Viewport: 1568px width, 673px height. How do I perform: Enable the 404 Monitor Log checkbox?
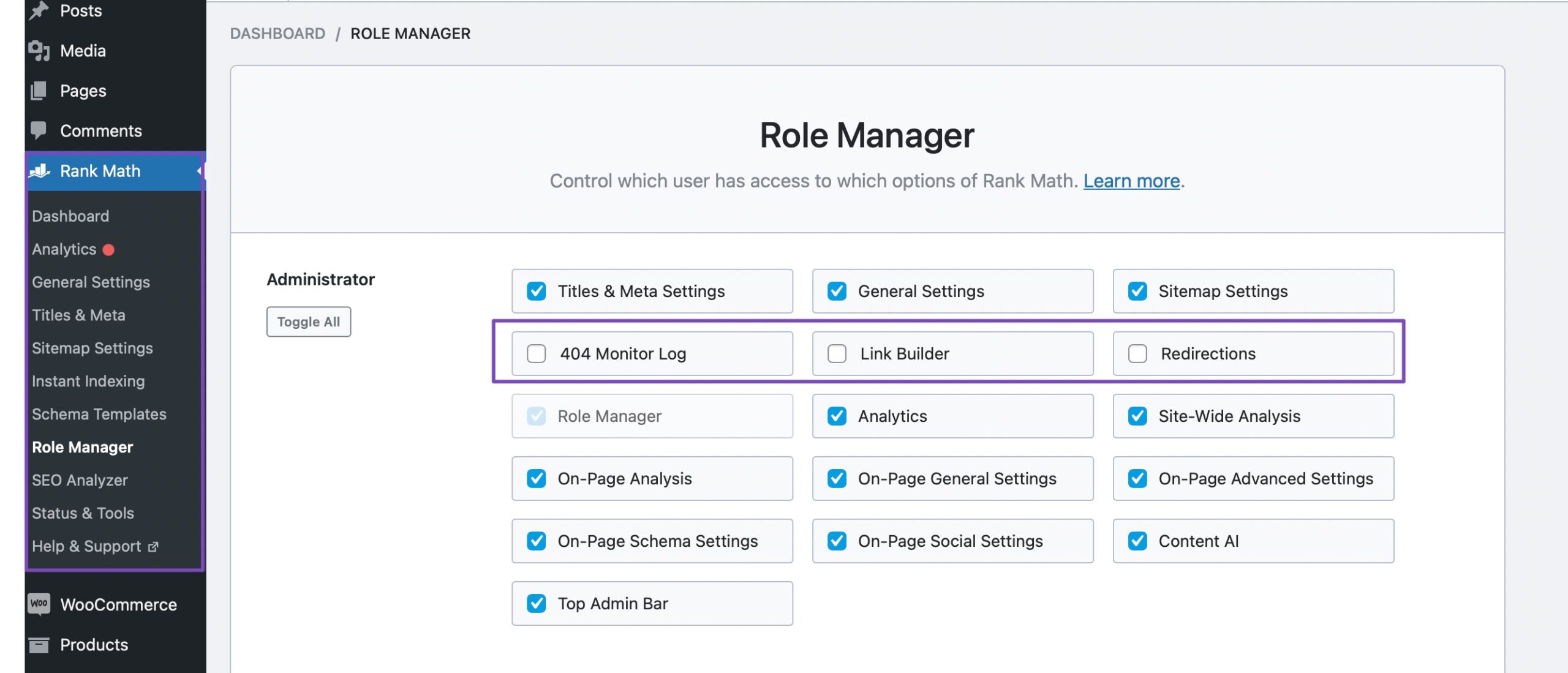(x=537, y=353)
